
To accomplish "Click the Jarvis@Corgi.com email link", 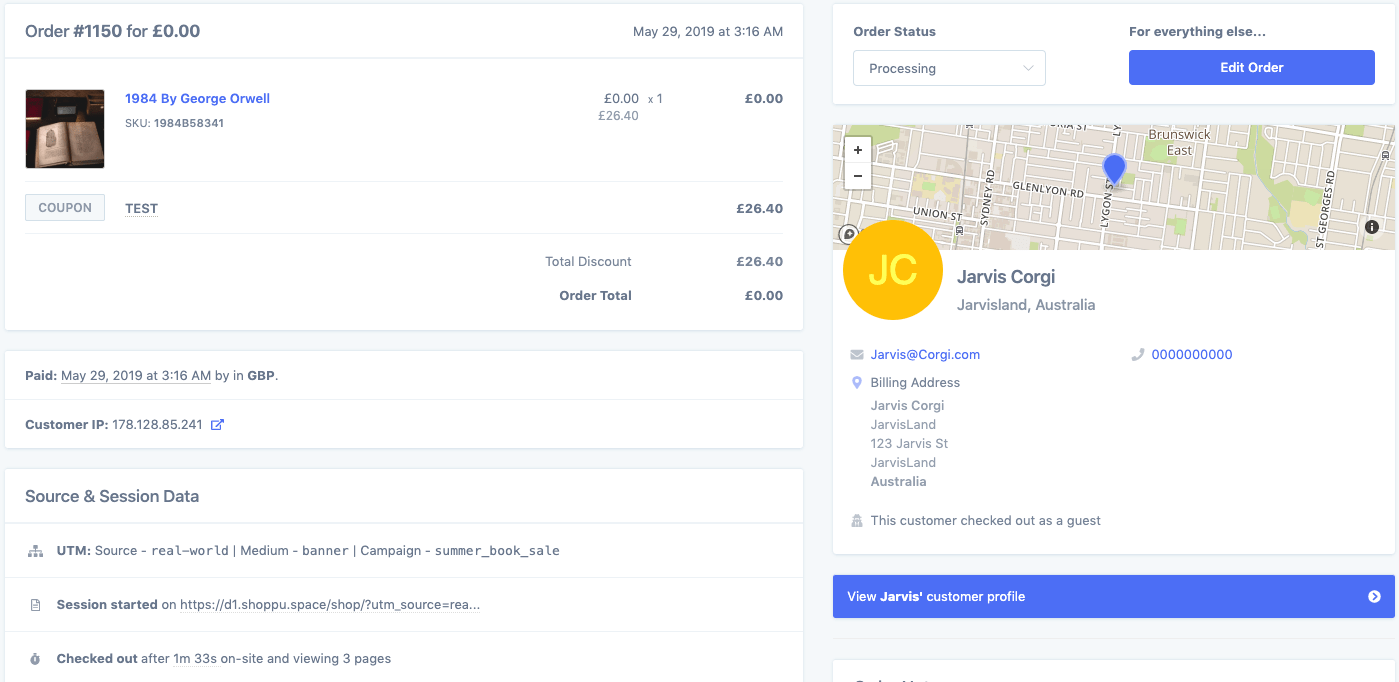I will [925, 355].
